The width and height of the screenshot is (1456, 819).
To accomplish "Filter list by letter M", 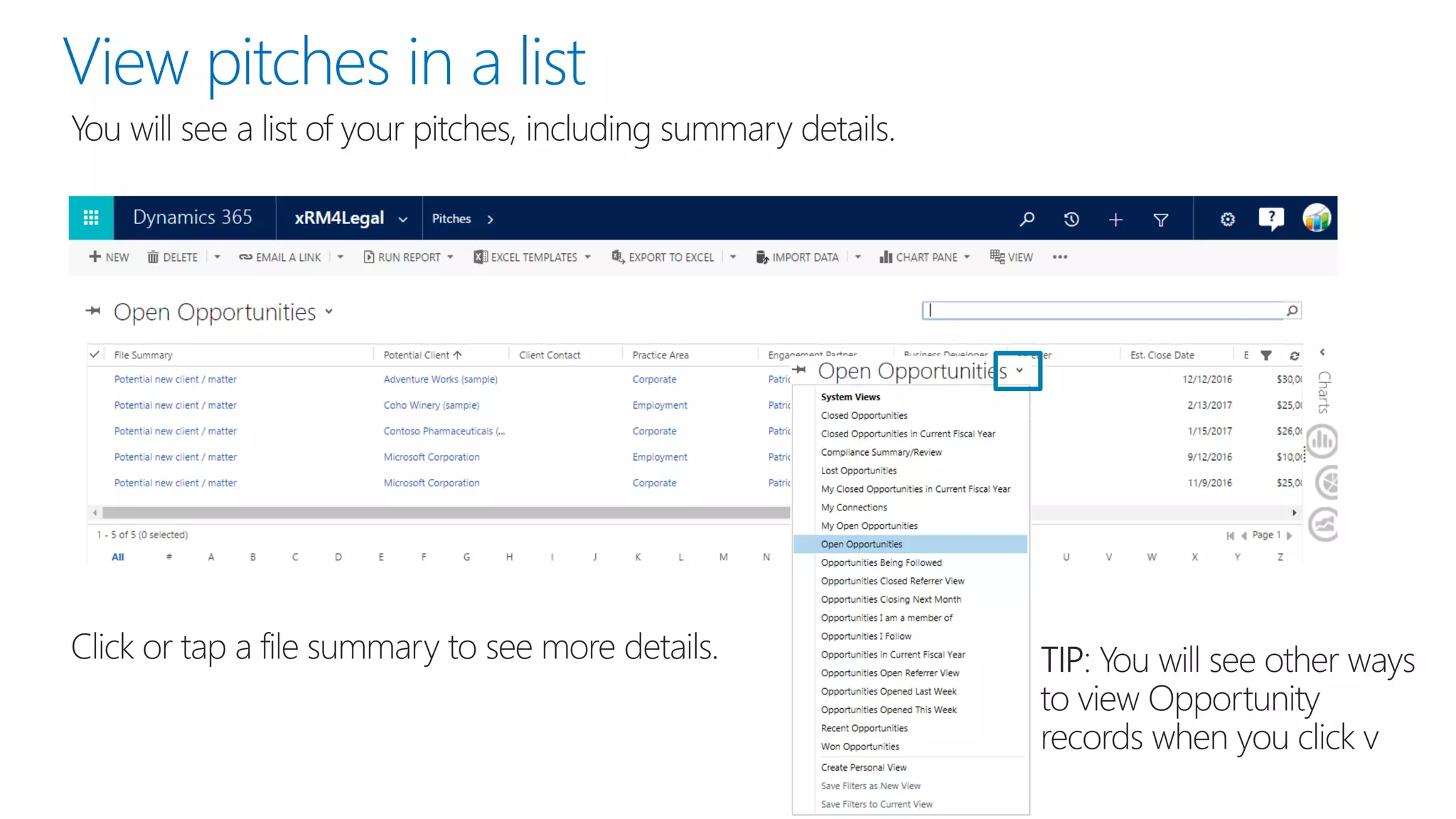I will coord(723,557).
